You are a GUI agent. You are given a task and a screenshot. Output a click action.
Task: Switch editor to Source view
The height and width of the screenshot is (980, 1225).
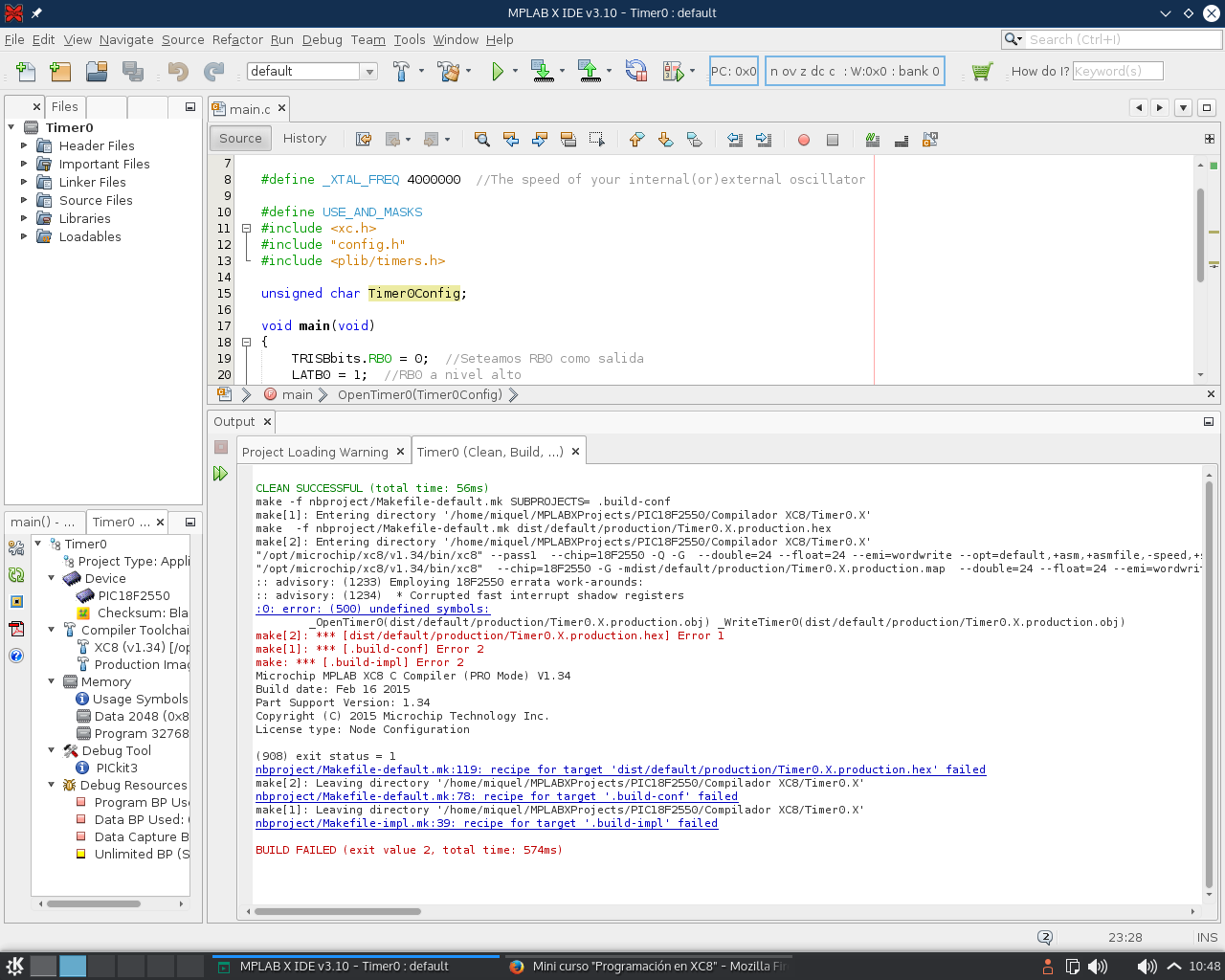coord(240,139)
